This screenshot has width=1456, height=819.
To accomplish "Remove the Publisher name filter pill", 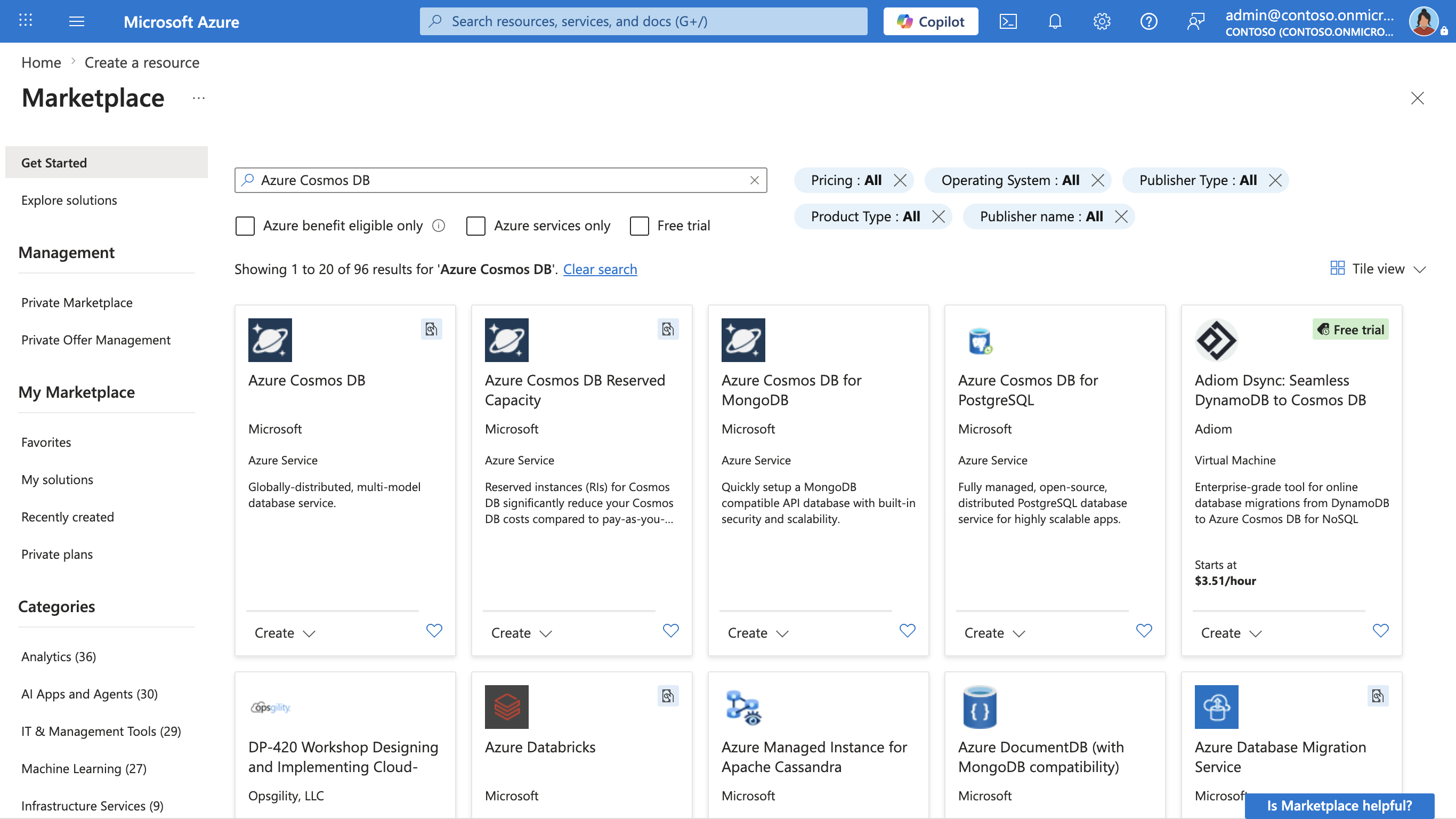I will 1121,216.
